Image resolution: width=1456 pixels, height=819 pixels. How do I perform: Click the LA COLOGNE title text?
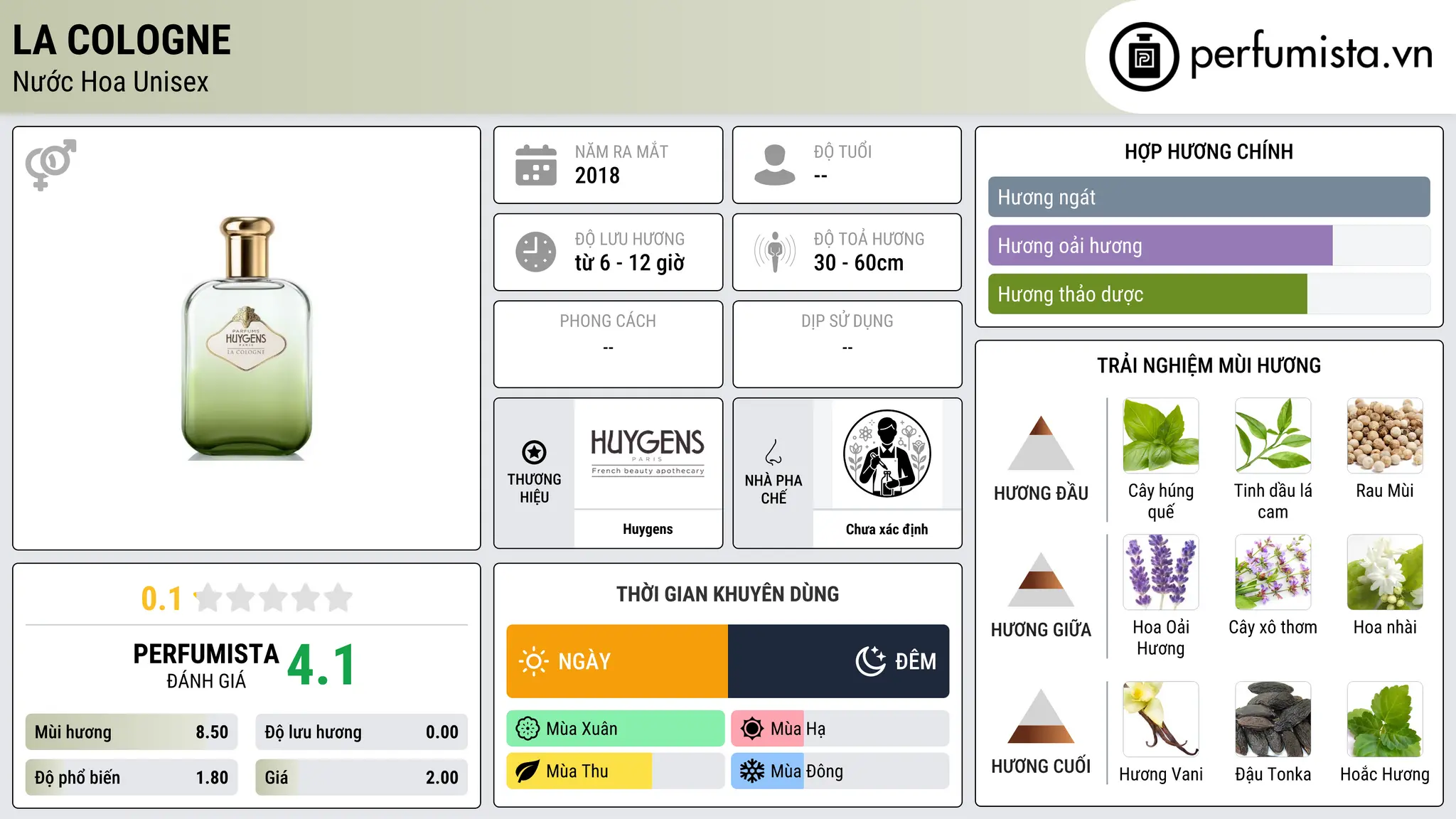pyautogui.click(x=122, y=41)
